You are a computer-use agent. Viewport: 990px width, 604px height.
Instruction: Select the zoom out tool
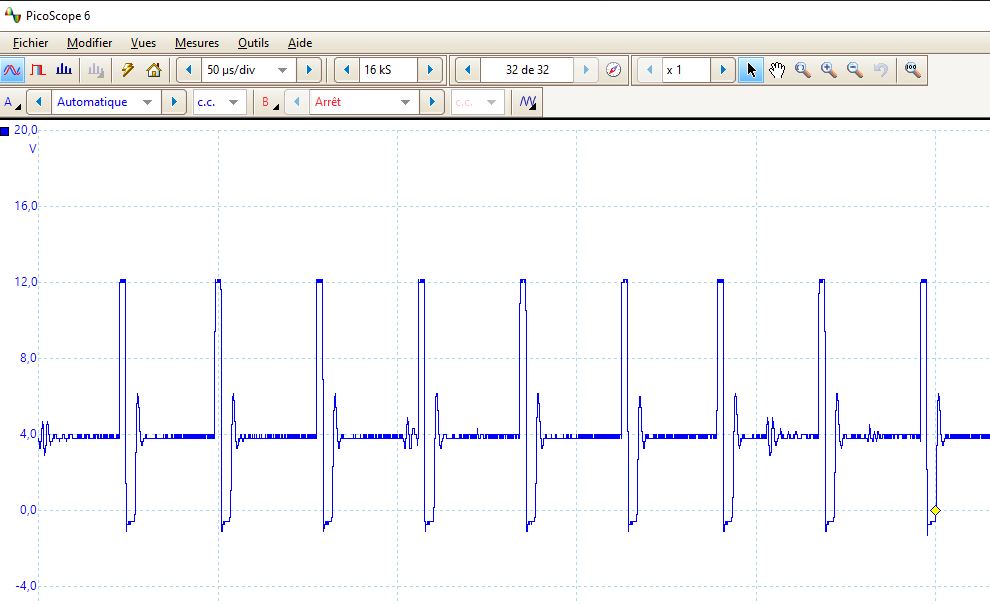(854, 69)
